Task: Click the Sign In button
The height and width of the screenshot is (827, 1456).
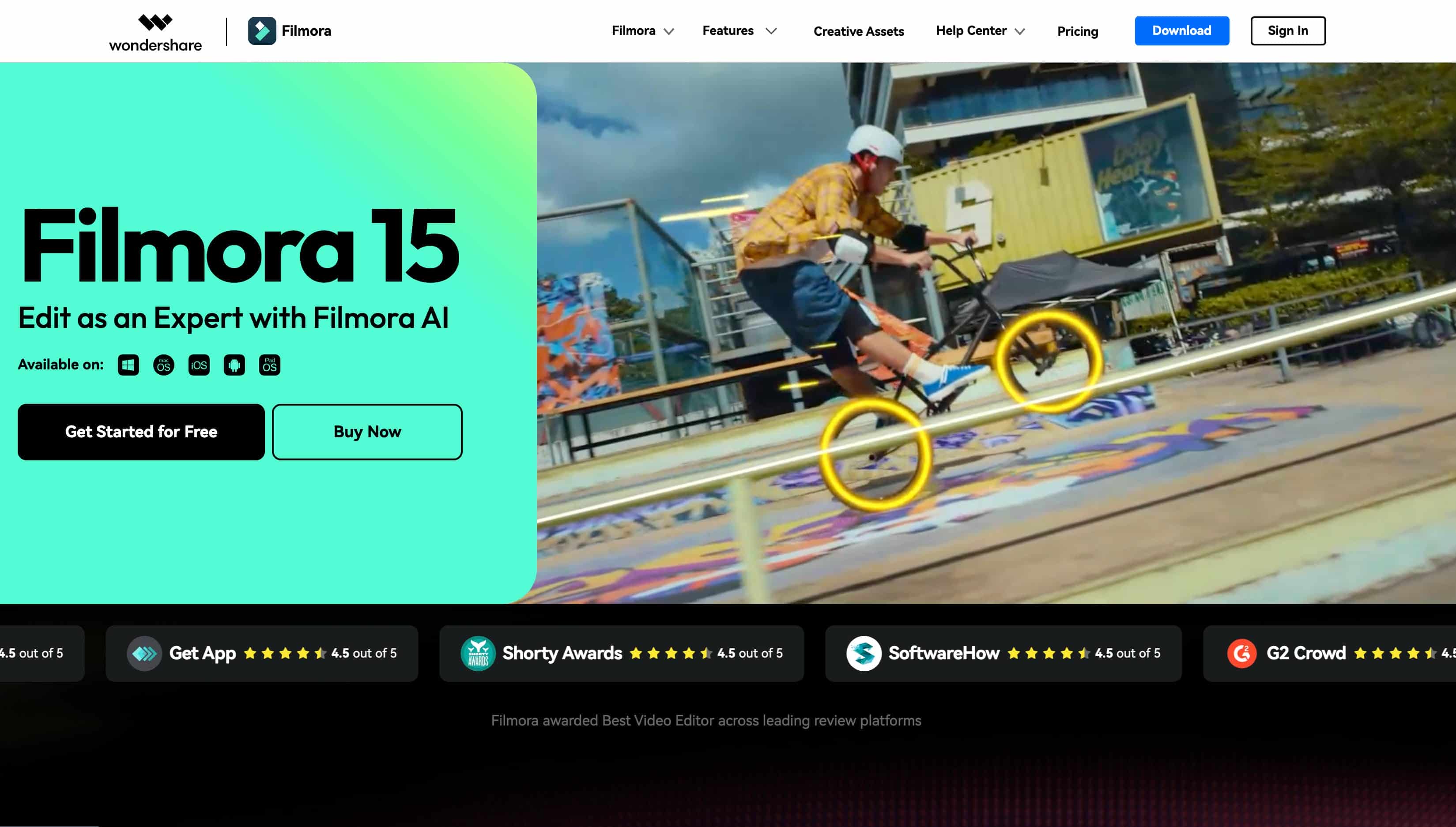Action: (x=1287, y=31)
